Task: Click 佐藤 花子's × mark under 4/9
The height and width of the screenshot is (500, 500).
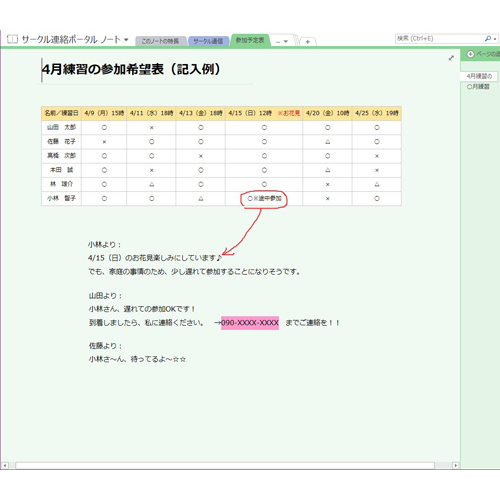Action: (x=104, y=142)
